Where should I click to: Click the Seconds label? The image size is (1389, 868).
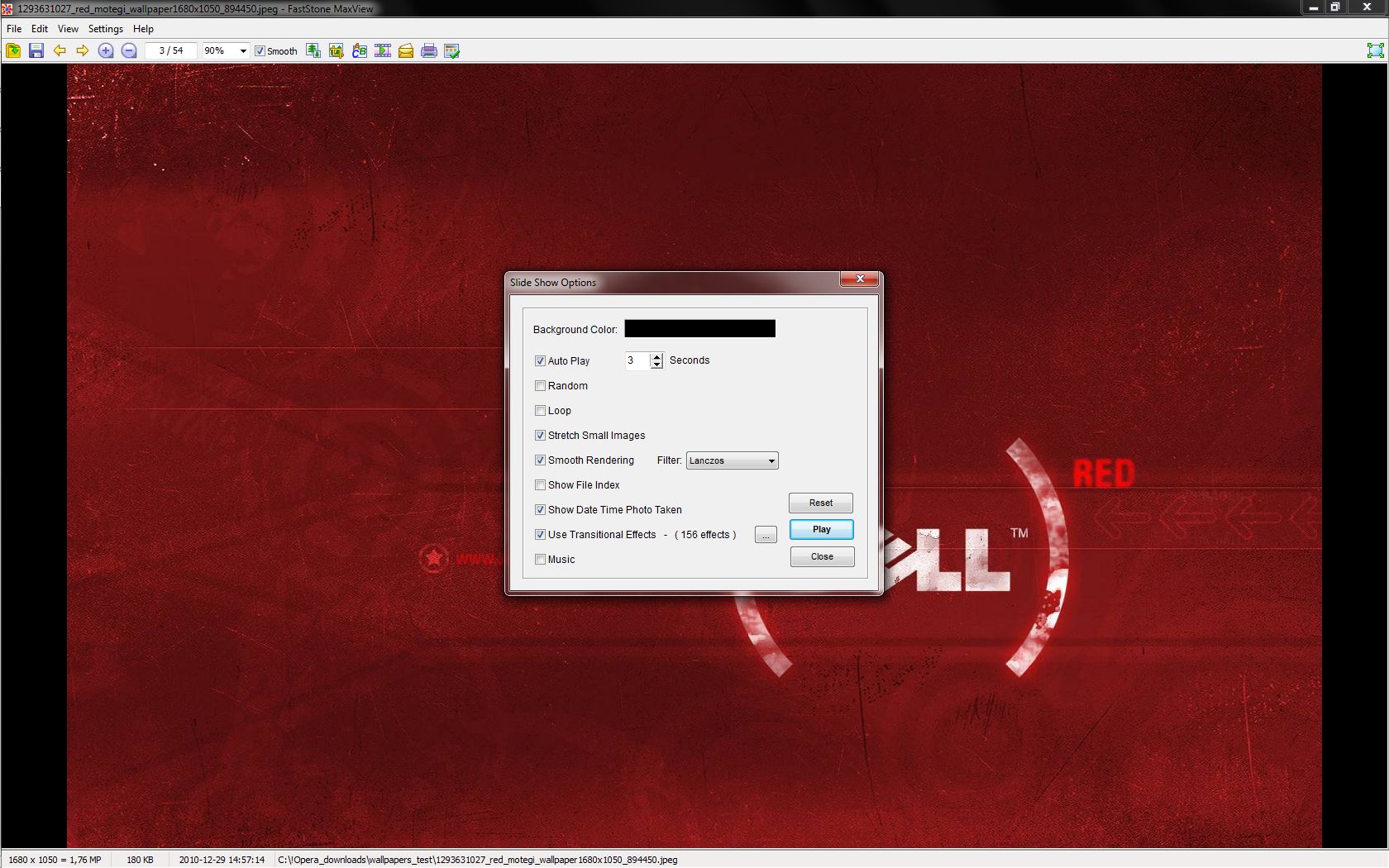(x=690, y=360)
